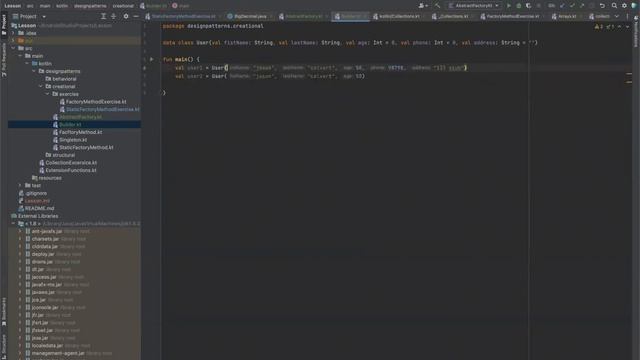Select StaticFactoryMethod.kt in project tree
The width and height of the screenshot is (640, 360).
[x=86, y=147]
